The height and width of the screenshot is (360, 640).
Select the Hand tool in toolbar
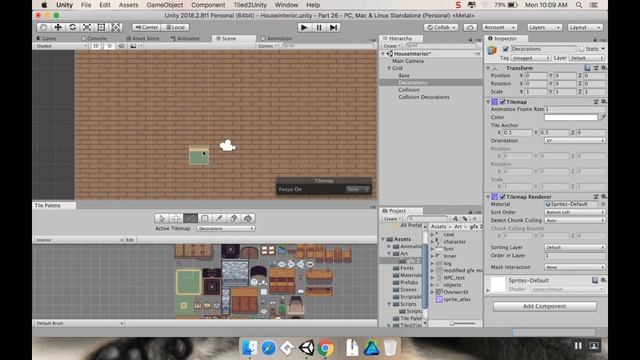pos(44,27)
